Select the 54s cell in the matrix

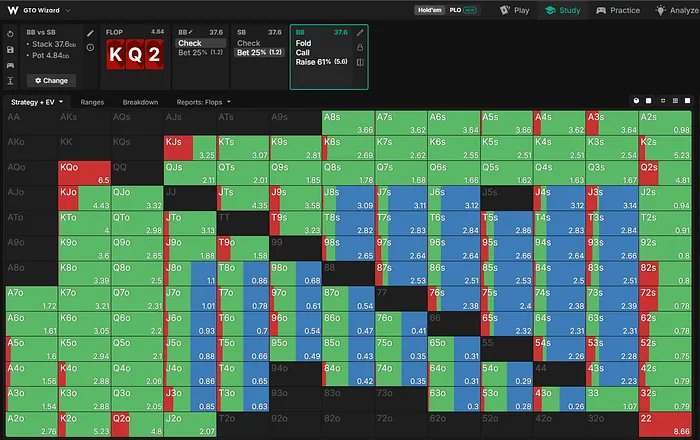[559, 349]
